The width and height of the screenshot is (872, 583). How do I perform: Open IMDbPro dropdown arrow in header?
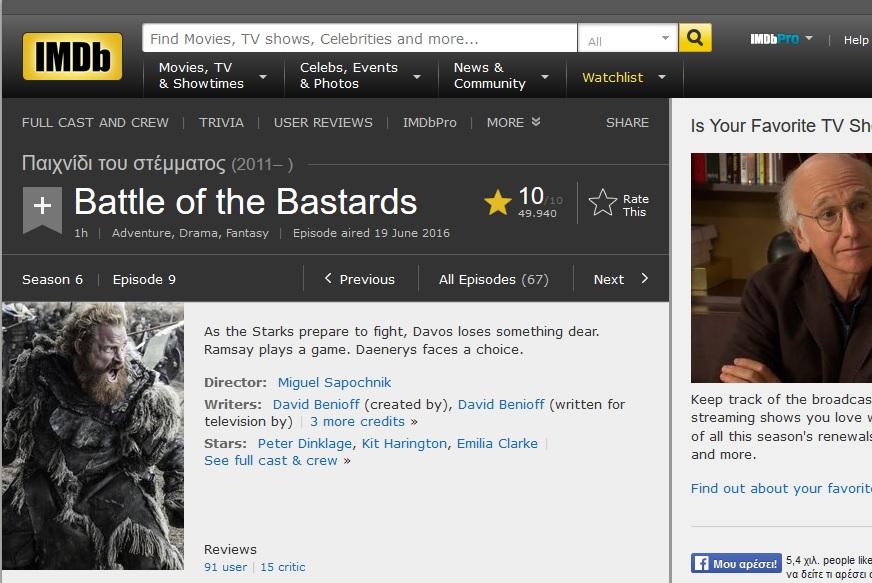(x=809, y=38)
